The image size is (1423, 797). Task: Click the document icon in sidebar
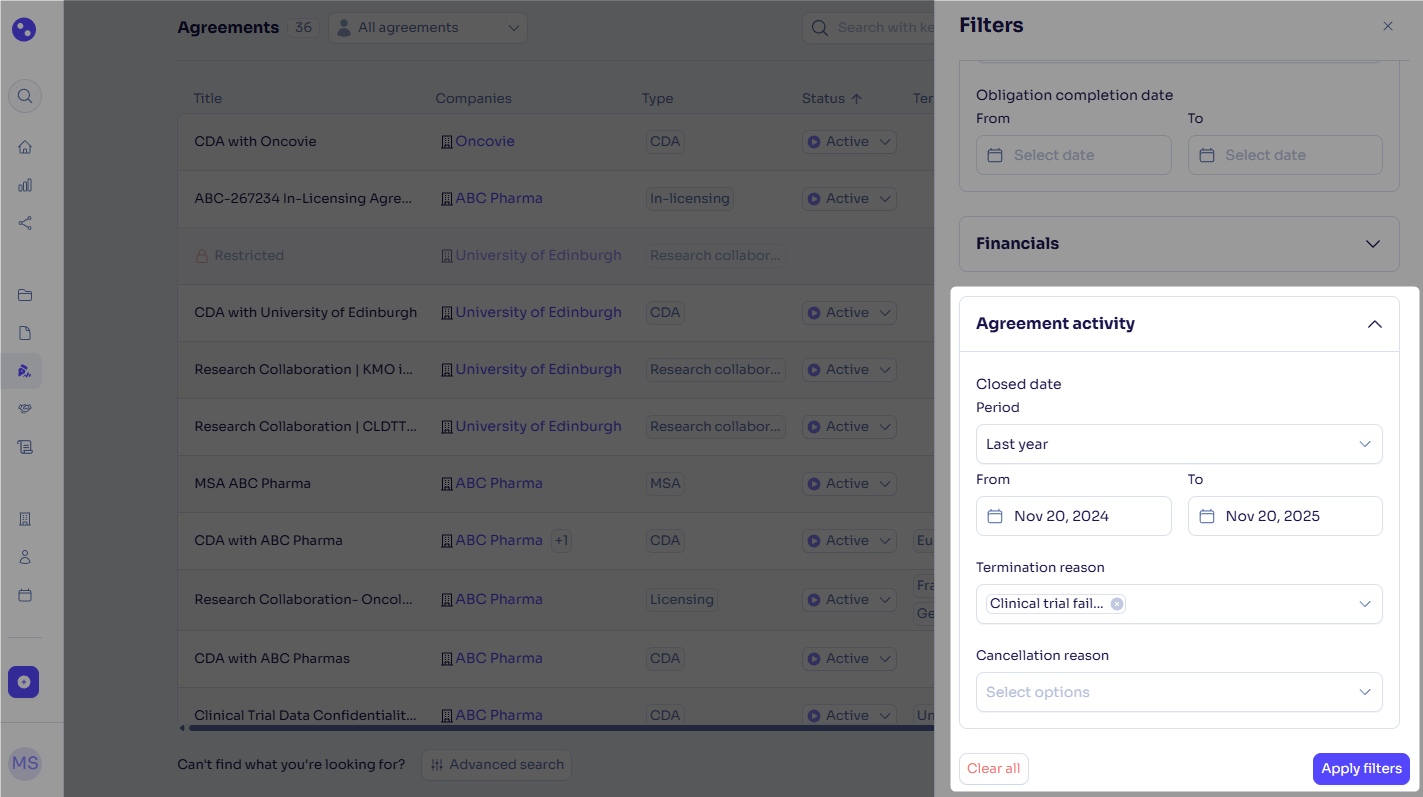click(x=25, y=333)
